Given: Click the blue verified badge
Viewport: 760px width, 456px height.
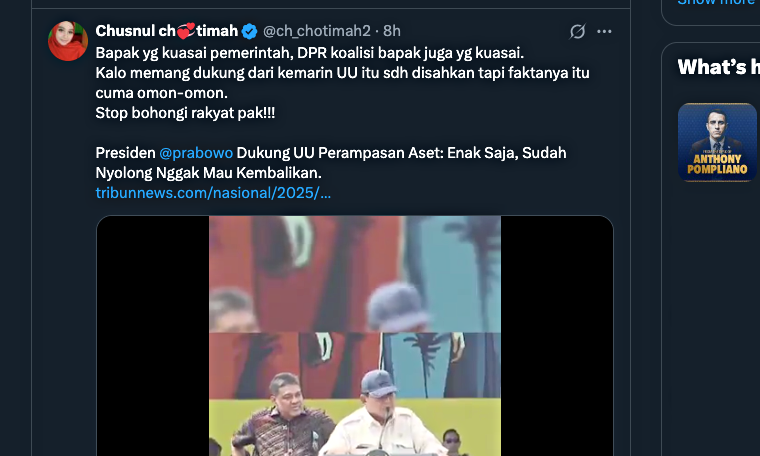Looking at the screenshot, I should click(x=250, y=31).
